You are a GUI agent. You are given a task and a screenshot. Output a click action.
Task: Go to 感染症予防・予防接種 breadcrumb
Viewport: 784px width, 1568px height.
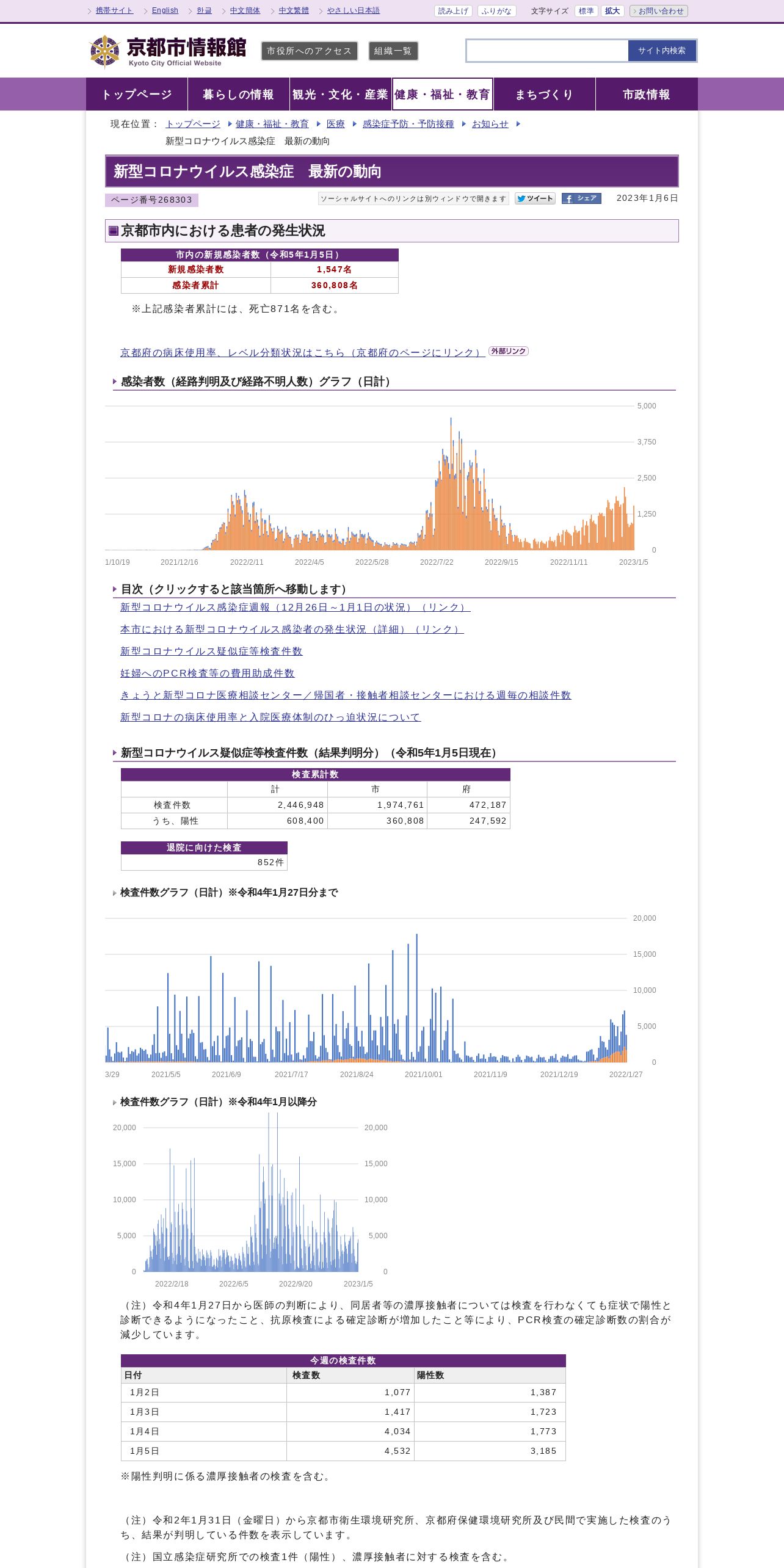[408, 124]
